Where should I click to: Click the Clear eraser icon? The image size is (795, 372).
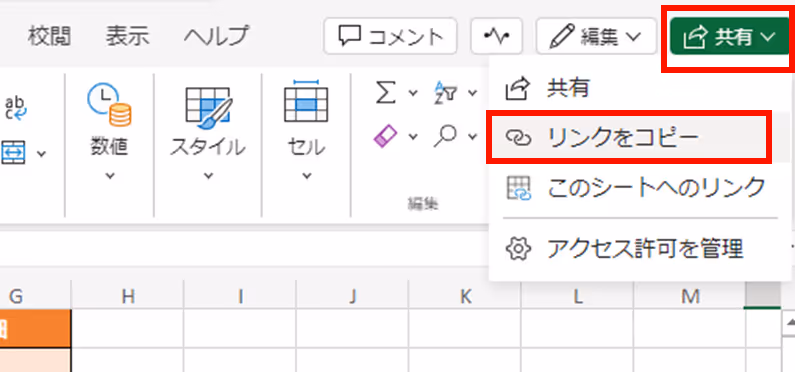tap(385, 136)
